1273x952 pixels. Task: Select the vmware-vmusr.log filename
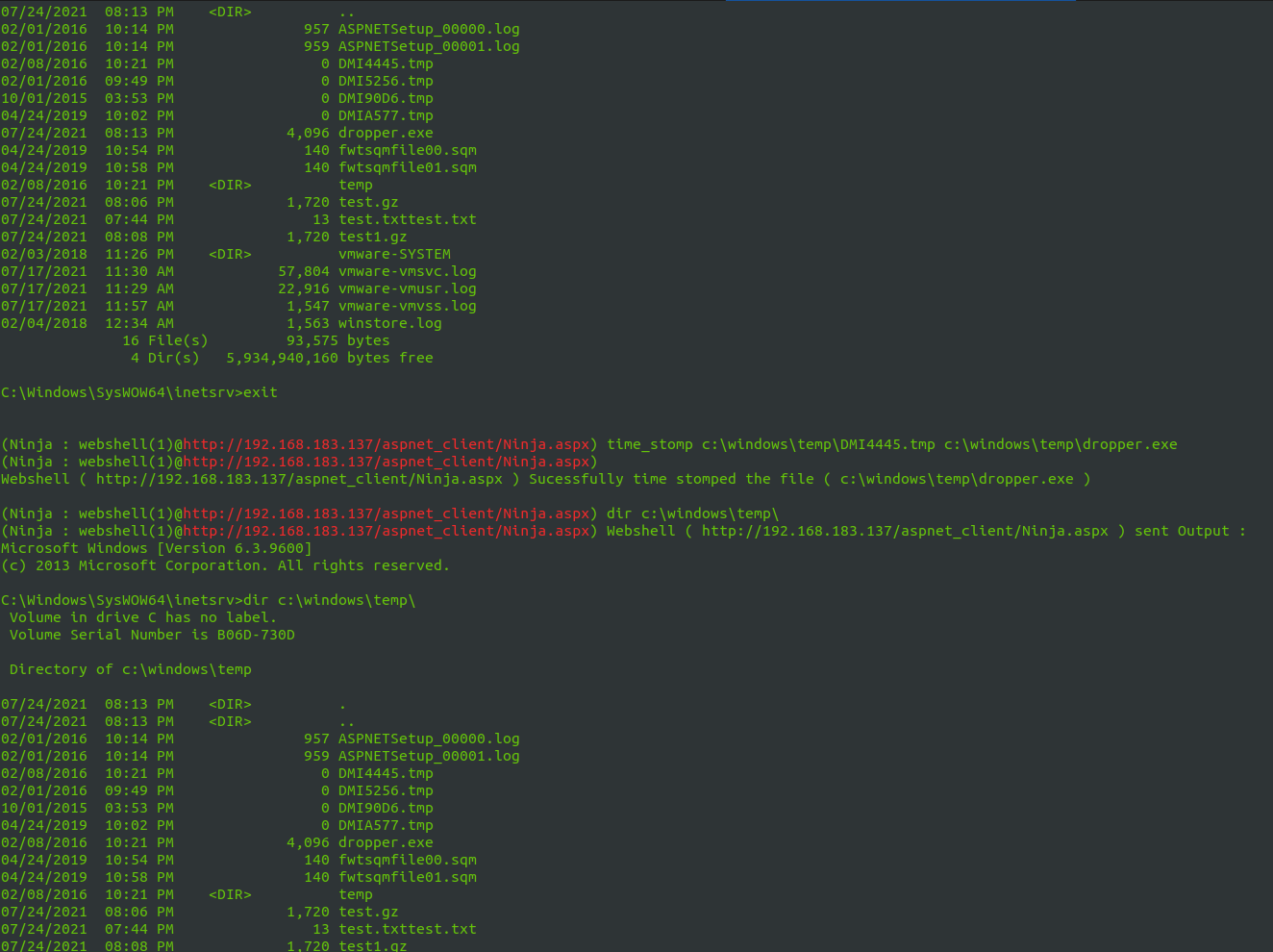pyautogui.click(x=408, y=288)
